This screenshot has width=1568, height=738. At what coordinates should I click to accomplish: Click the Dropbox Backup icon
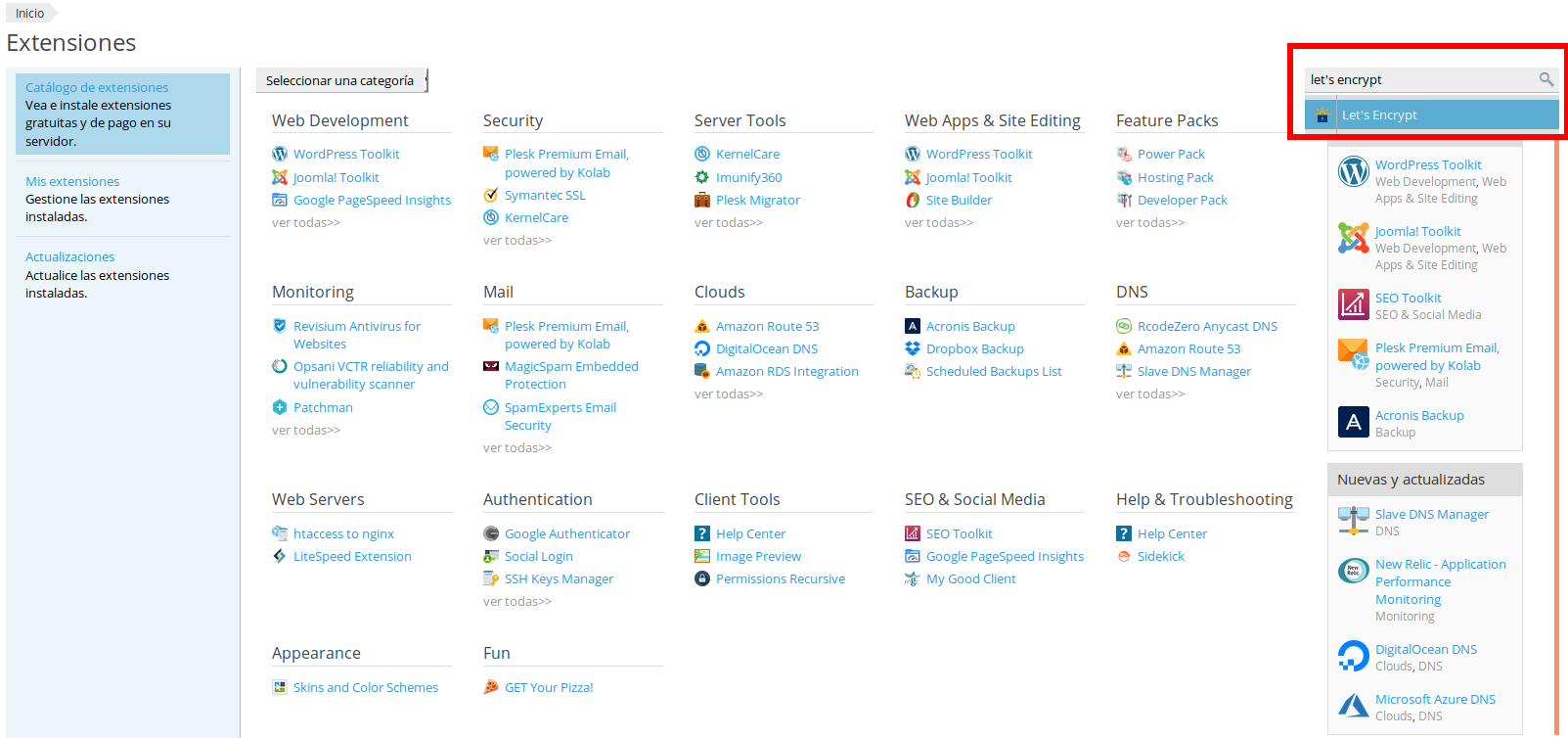[x=913, y=348]
